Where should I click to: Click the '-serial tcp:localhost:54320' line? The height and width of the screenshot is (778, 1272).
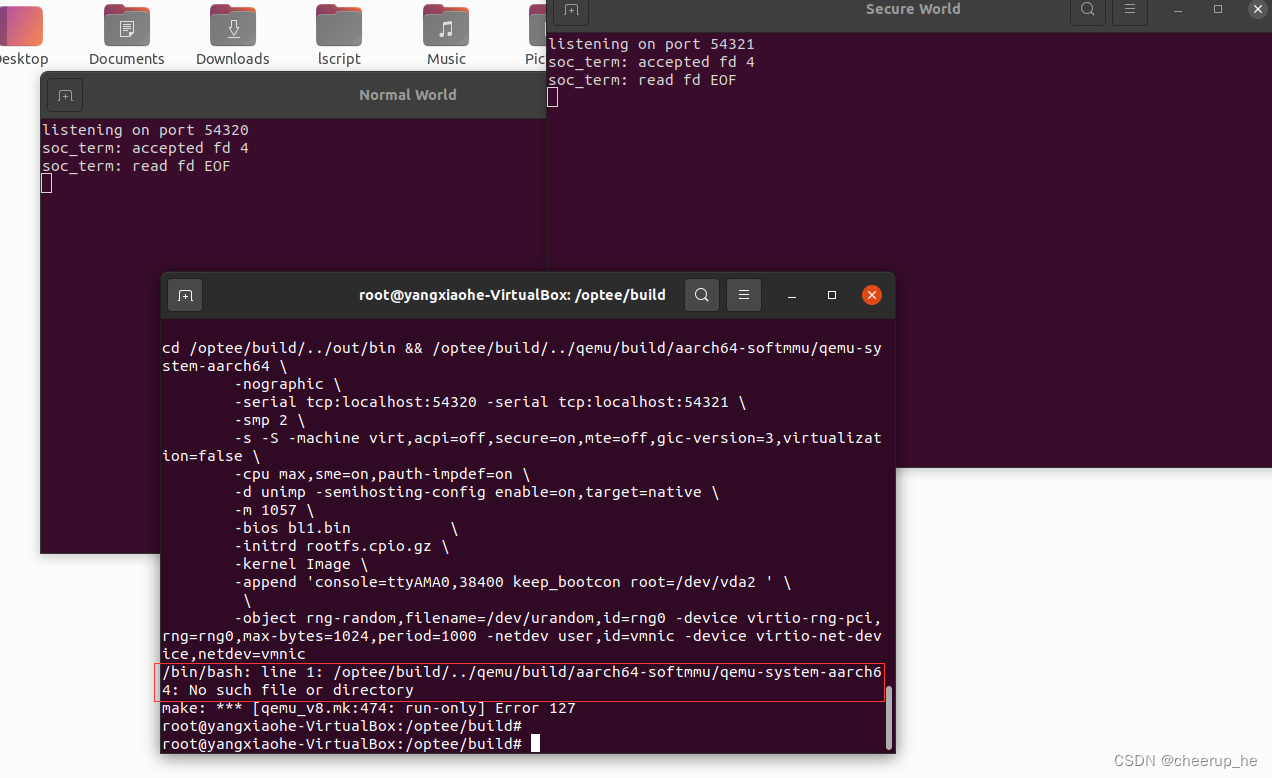[490, 402]
